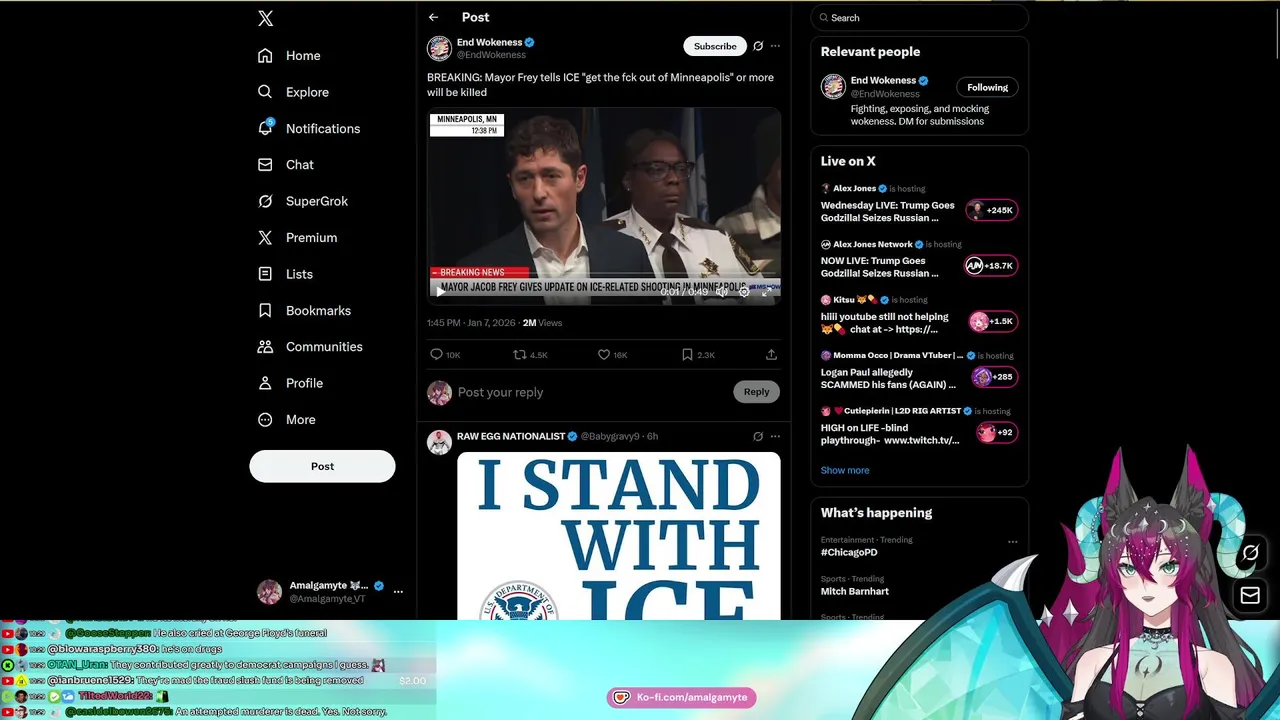1280x720 pixels.
Task: Open the floating messages envelope button
Action: click(1250, 596)
